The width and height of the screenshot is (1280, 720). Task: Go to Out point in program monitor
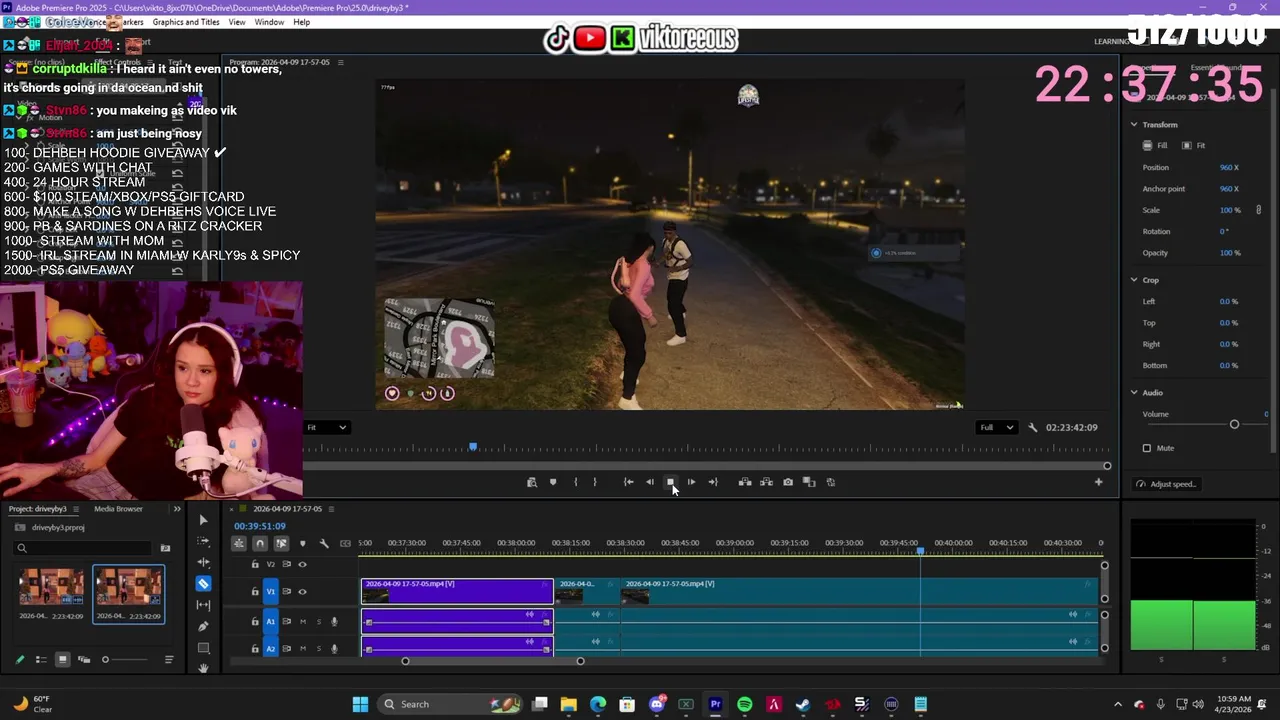(x=713, y=482)
